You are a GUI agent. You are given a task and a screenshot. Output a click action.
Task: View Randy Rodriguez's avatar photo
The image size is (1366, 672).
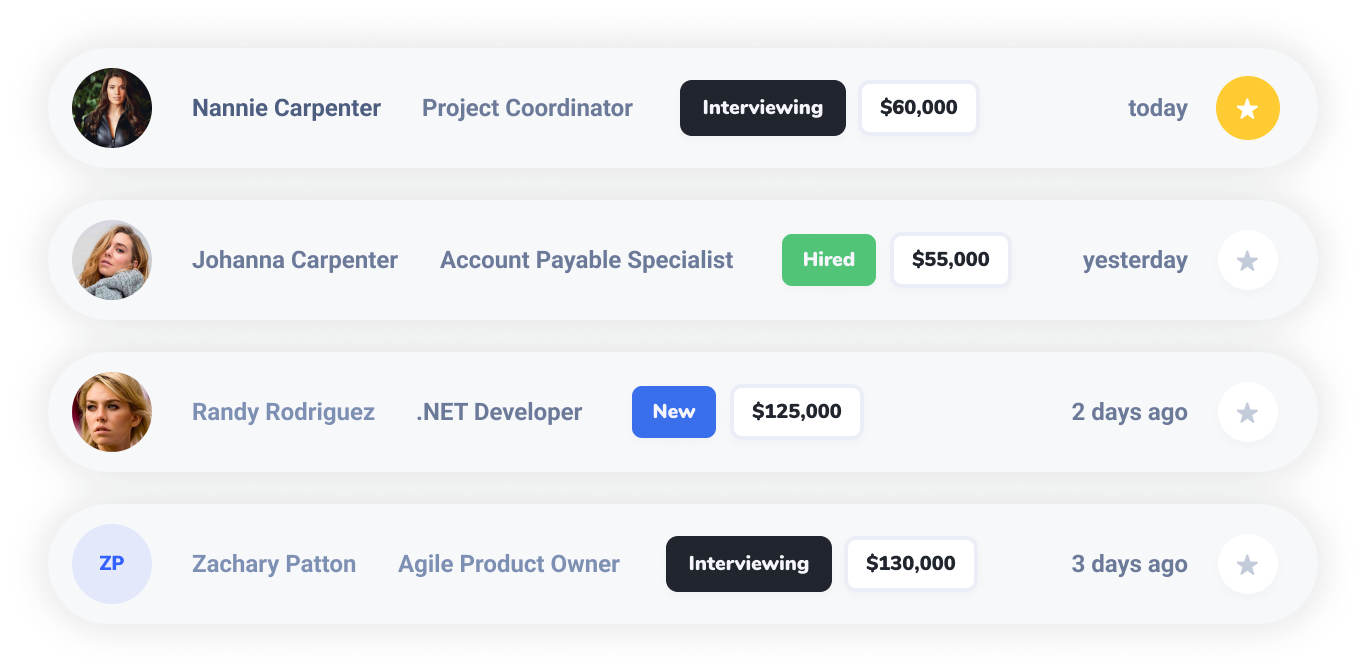[x=112, y=412]
